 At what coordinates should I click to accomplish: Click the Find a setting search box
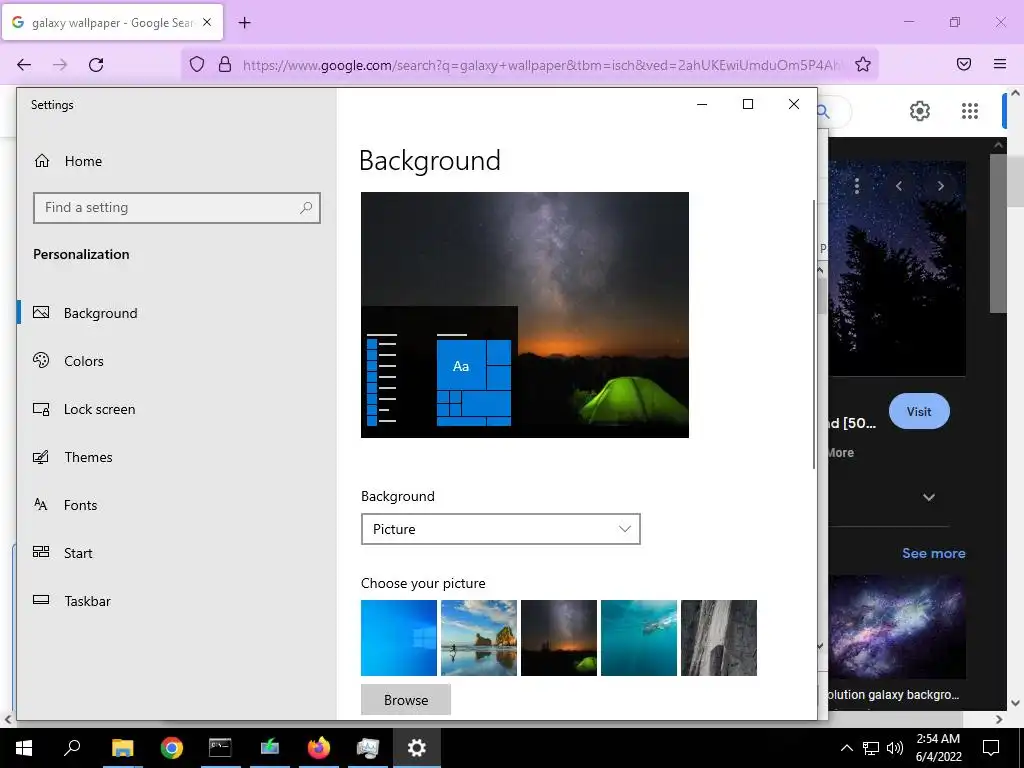tap(176, 208)
